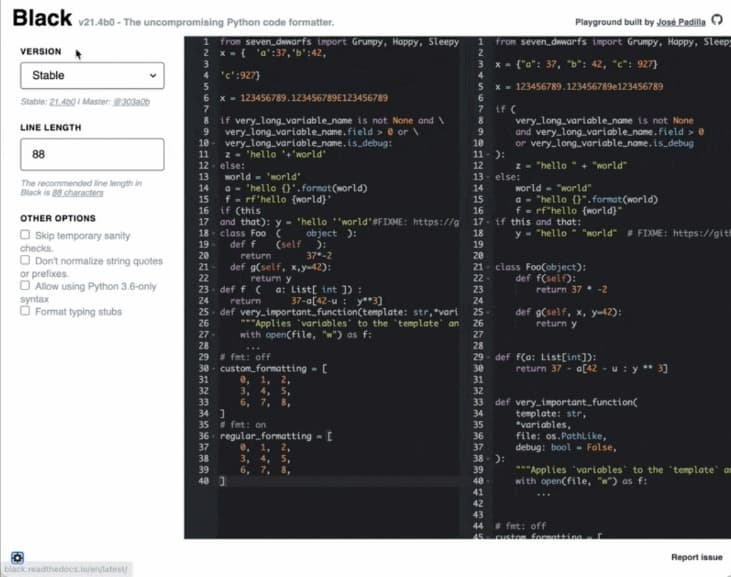Click input line 6 number 123456789.123456789E123456789
The width and height of the screenshot is (731, 577).
[x=314, y=98]
